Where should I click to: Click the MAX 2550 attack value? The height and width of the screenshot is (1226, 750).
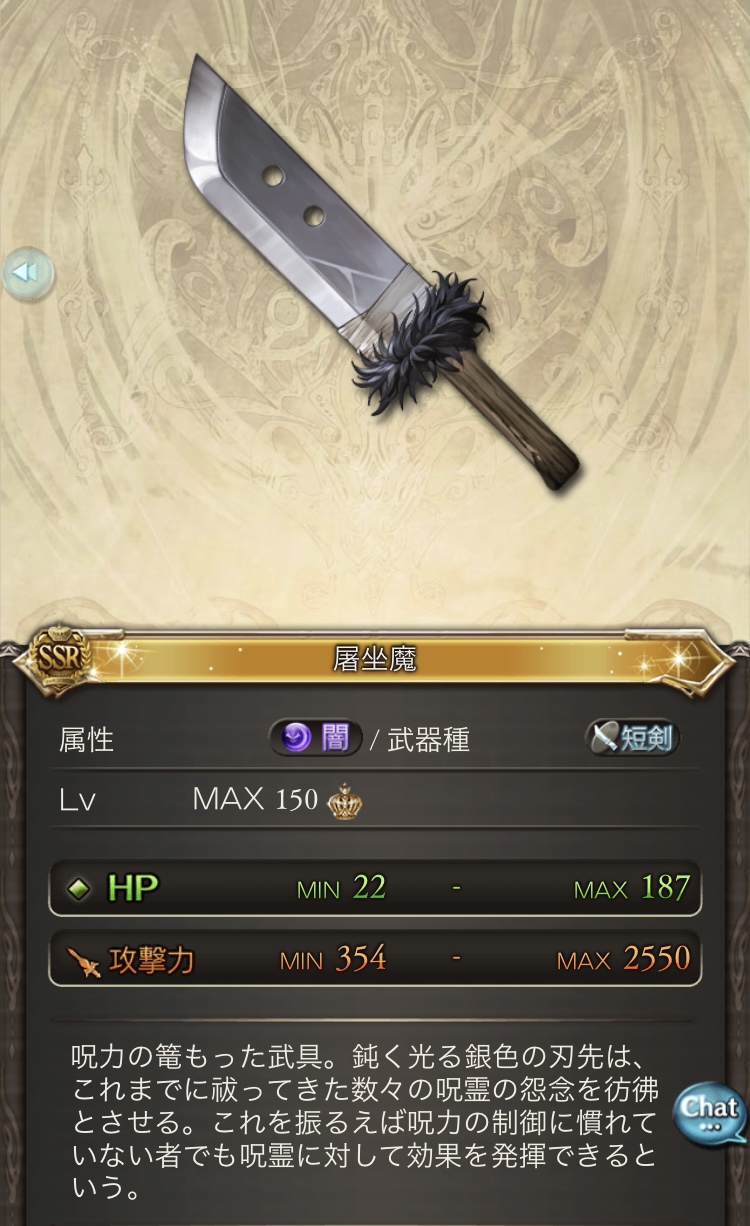[x=623, y=960]
